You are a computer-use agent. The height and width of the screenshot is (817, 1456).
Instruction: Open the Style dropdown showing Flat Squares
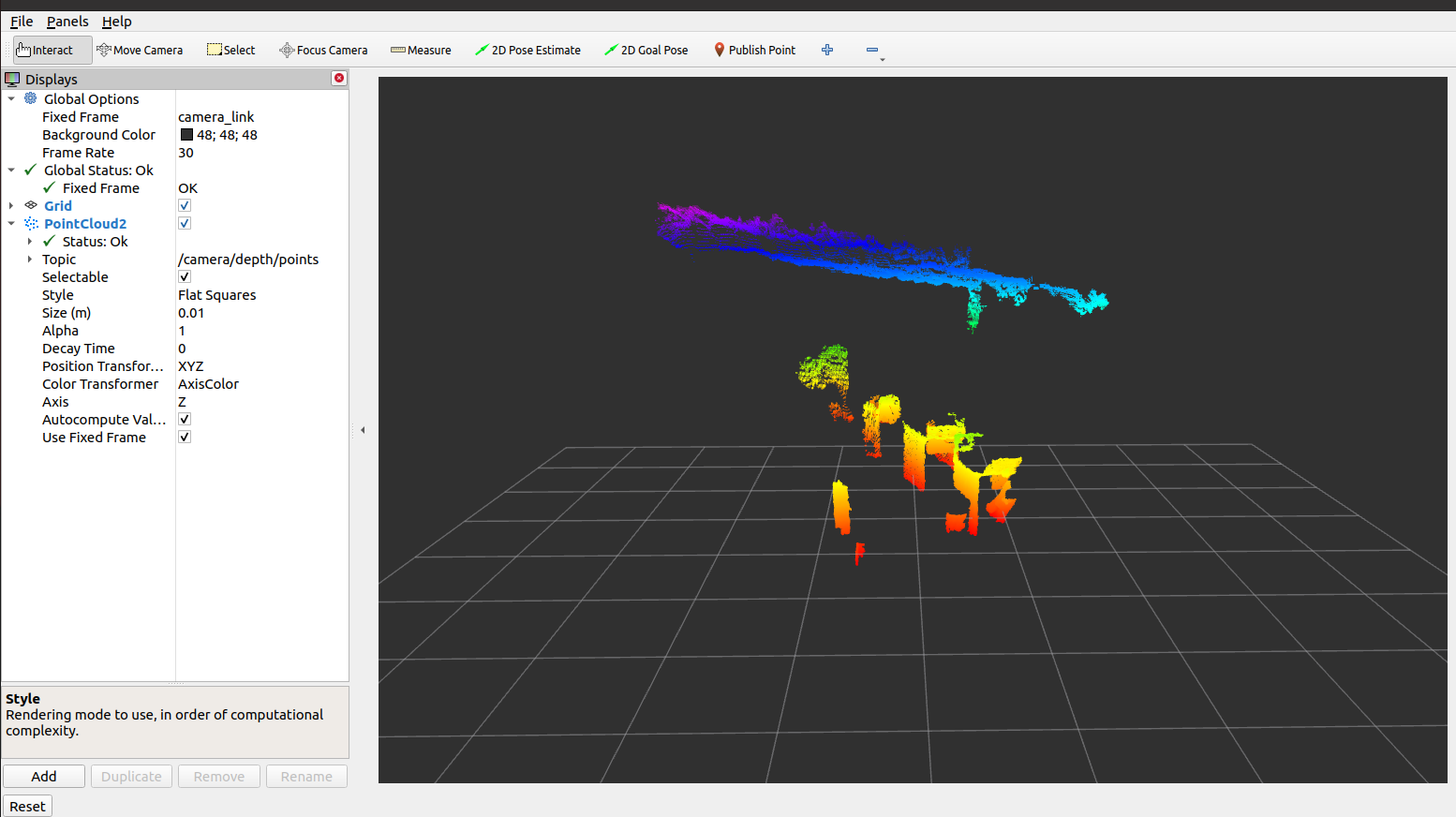tap(261, 294)
